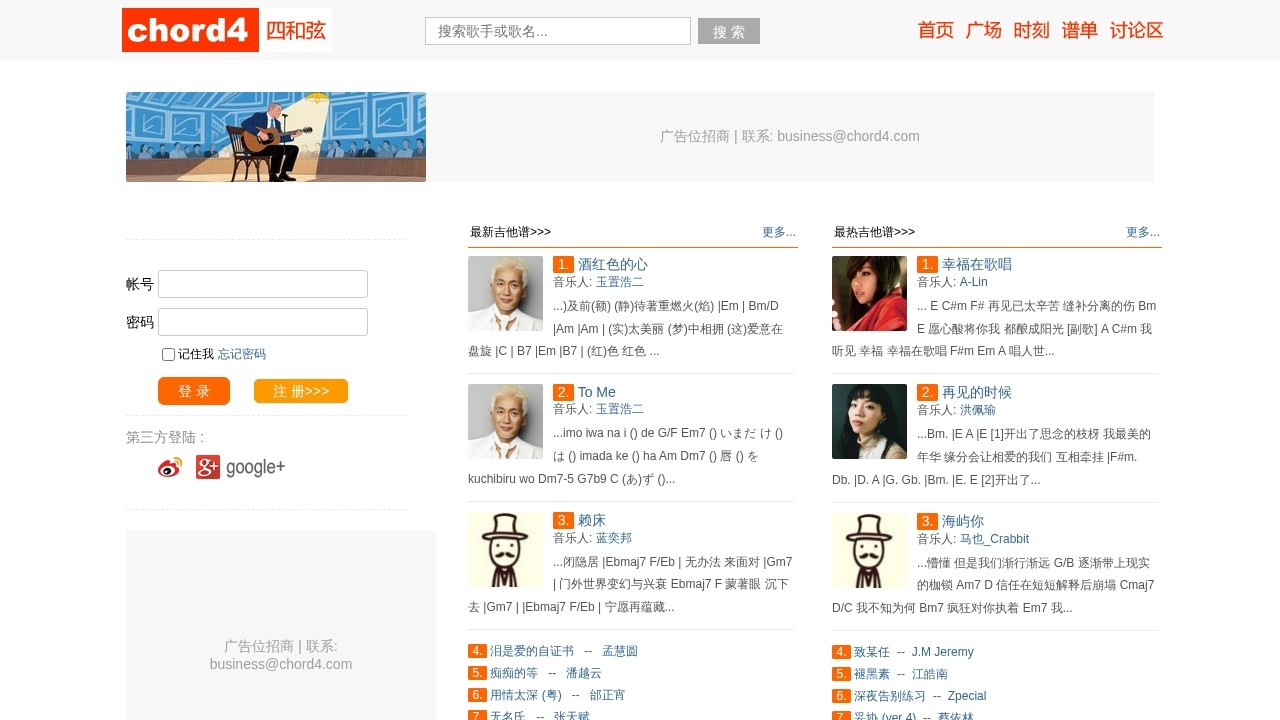Expand 更多 for newest guitar tabs
1280x720 pixels.
click(778, 232)
